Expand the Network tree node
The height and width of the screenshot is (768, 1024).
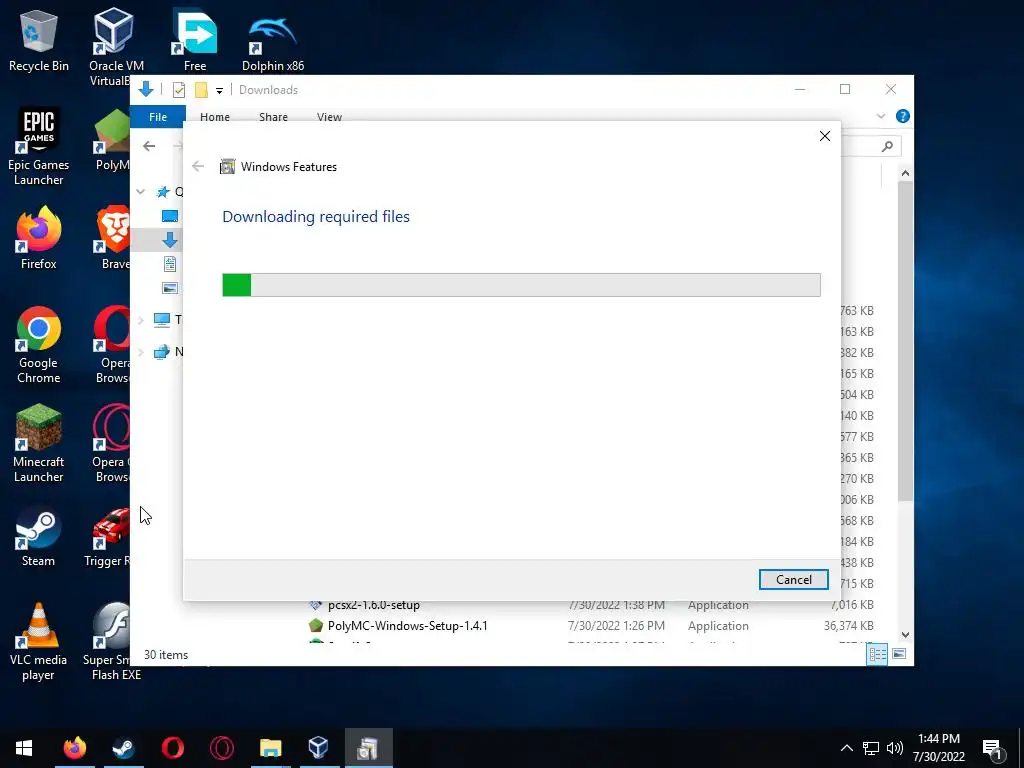[140, 352]
